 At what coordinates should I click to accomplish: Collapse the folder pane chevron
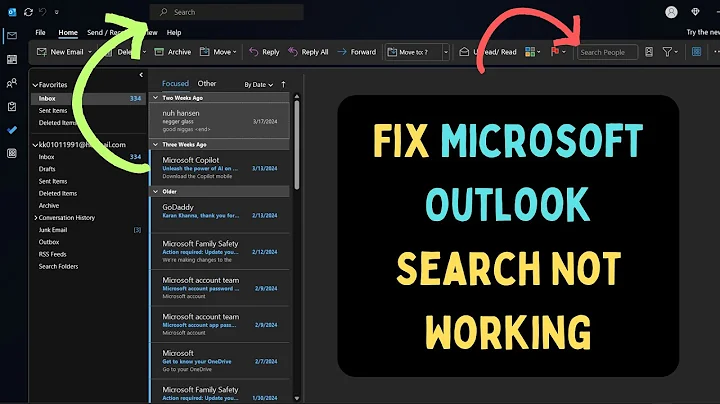(x=141, y=75)
